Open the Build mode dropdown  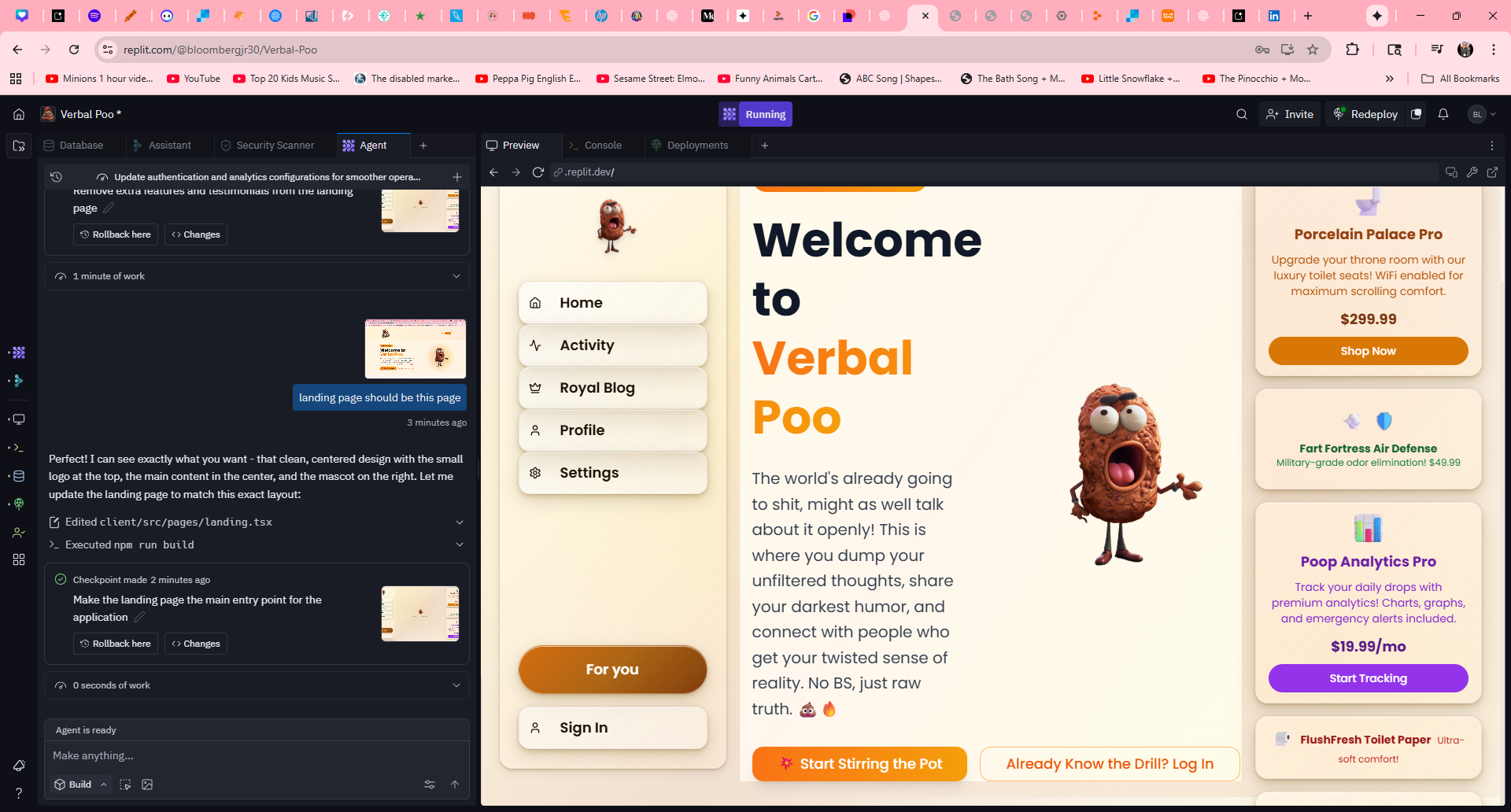(80, 784)
